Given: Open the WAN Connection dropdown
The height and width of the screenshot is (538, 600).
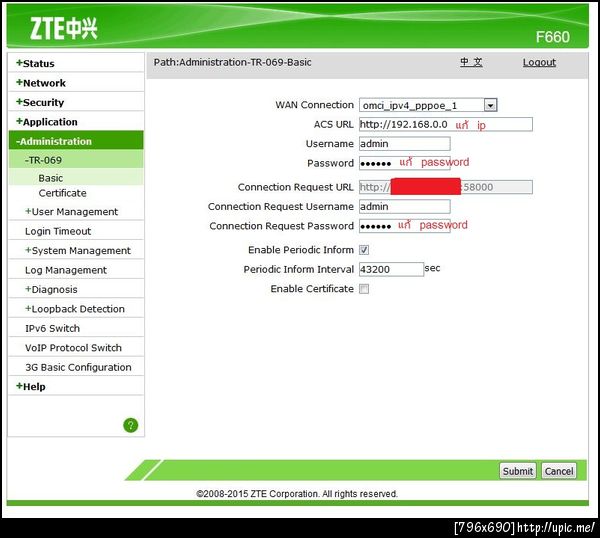Looking at the screenshot, I should [428, 105].
